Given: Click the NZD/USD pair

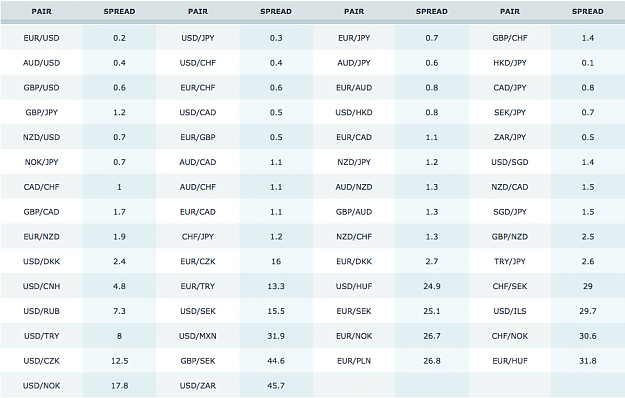Looking at the screenshot, I should 41,137.
